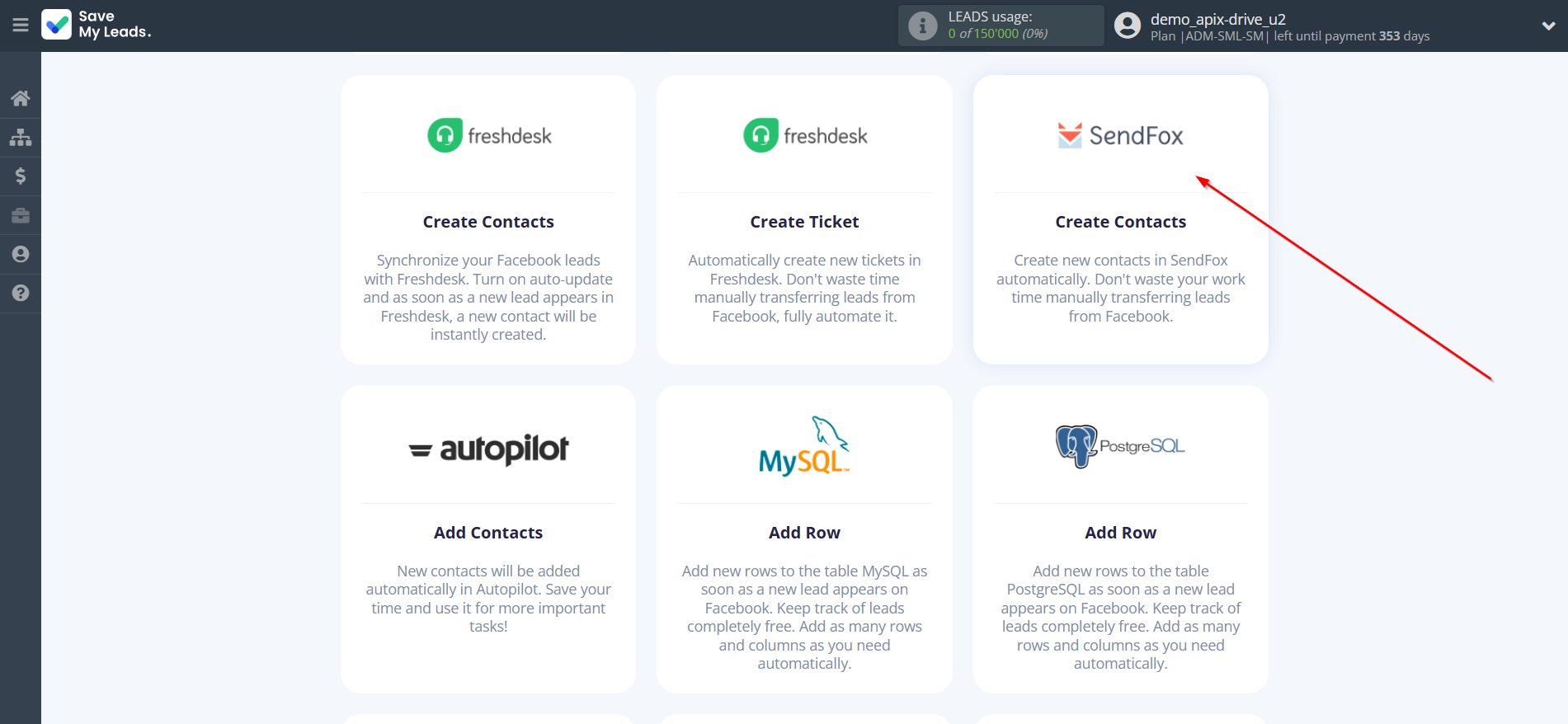The image size is (1568, 724).
Task: Expand the account dropdown chevron
Action: point(1548,26)
